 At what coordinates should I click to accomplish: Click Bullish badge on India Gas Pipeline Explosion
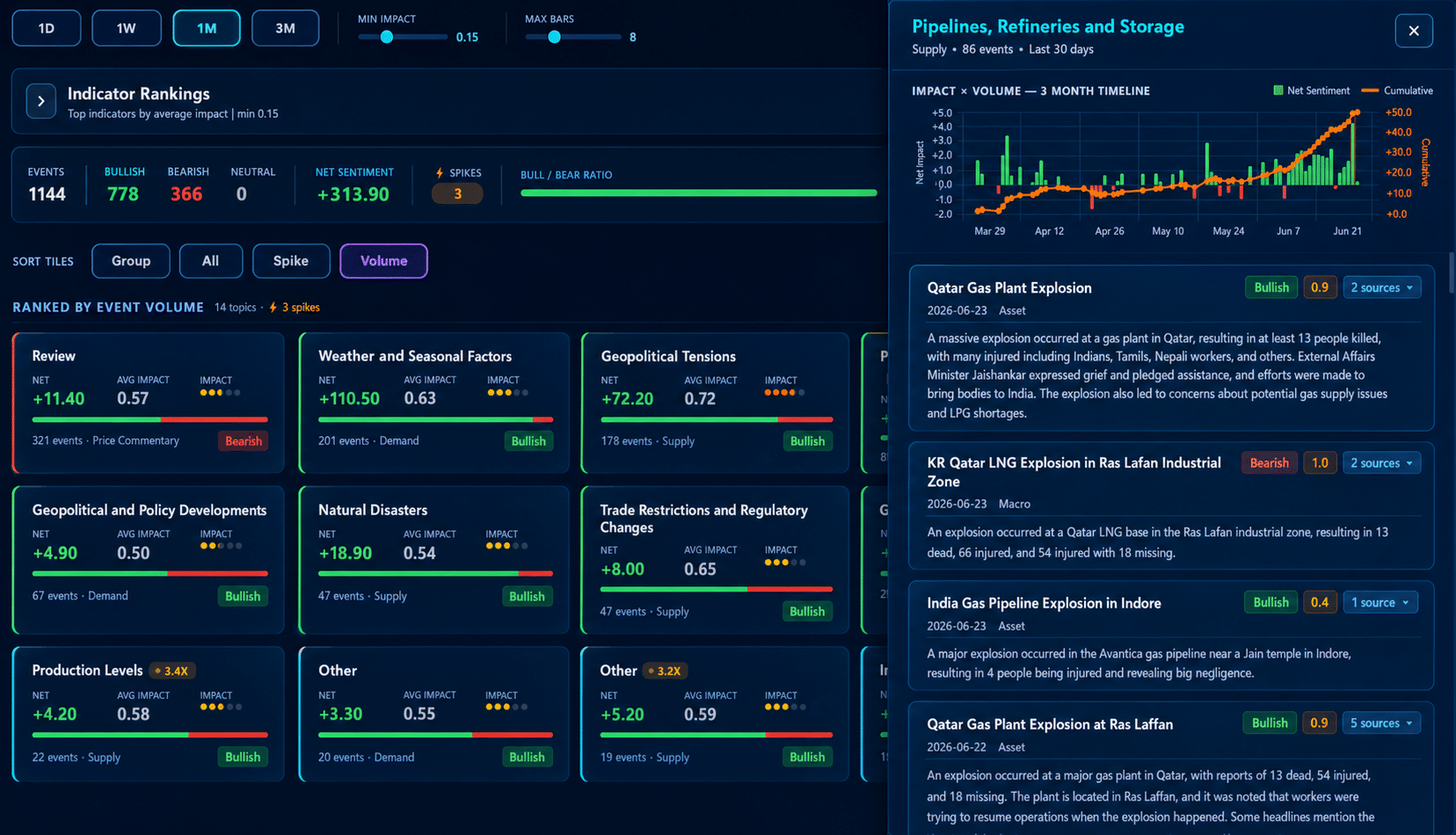[1270, 602]
